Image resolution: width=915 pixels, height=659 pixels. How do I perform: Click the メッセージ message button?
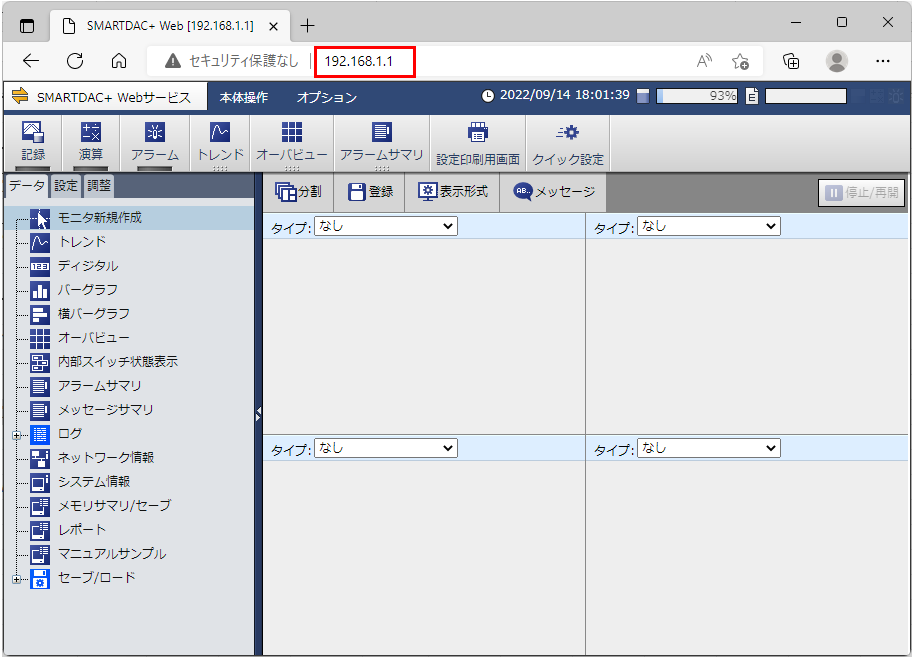554,192
